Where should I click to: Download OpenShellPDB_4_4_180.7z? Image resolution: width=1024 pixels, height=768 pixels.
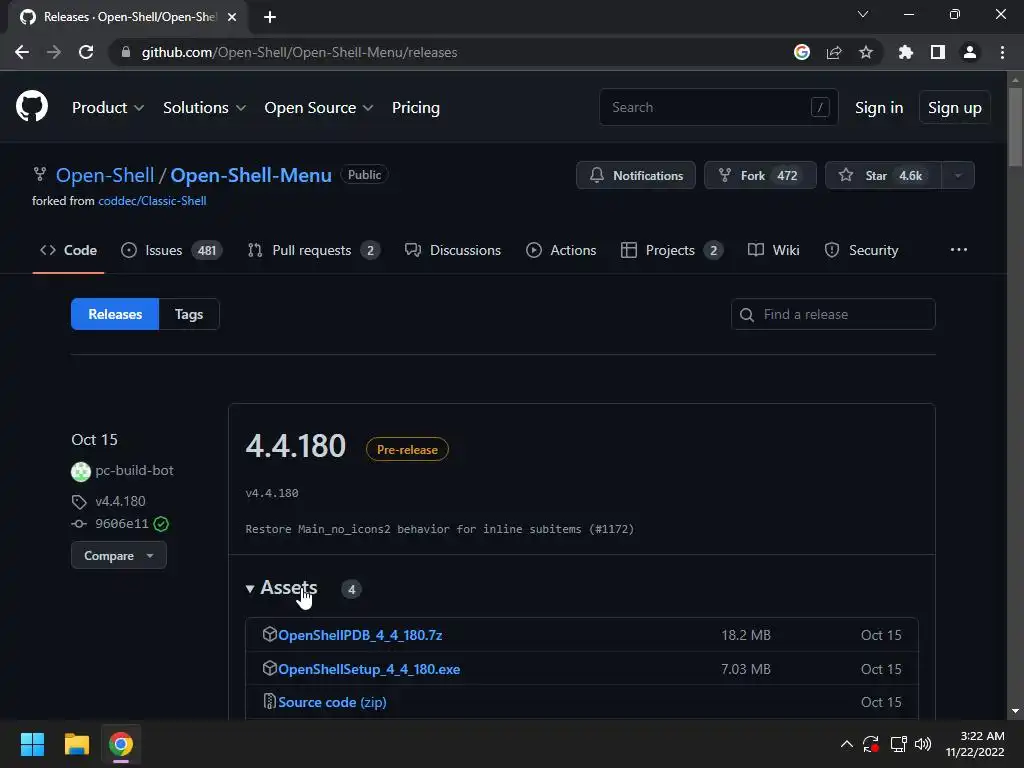point(360,635)
